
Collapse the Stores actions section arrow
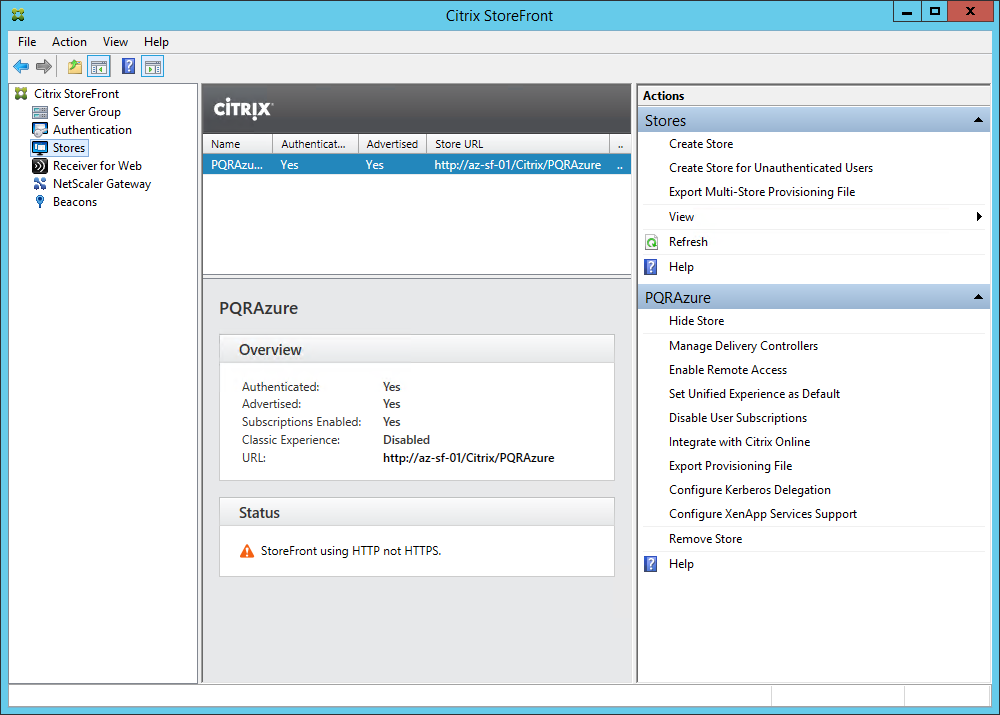point(978,120)
